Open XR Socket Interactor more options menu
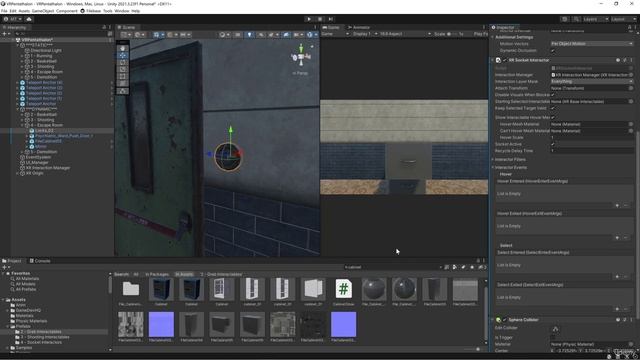Viewport: 640px width, 360px height. click(631, 60)
